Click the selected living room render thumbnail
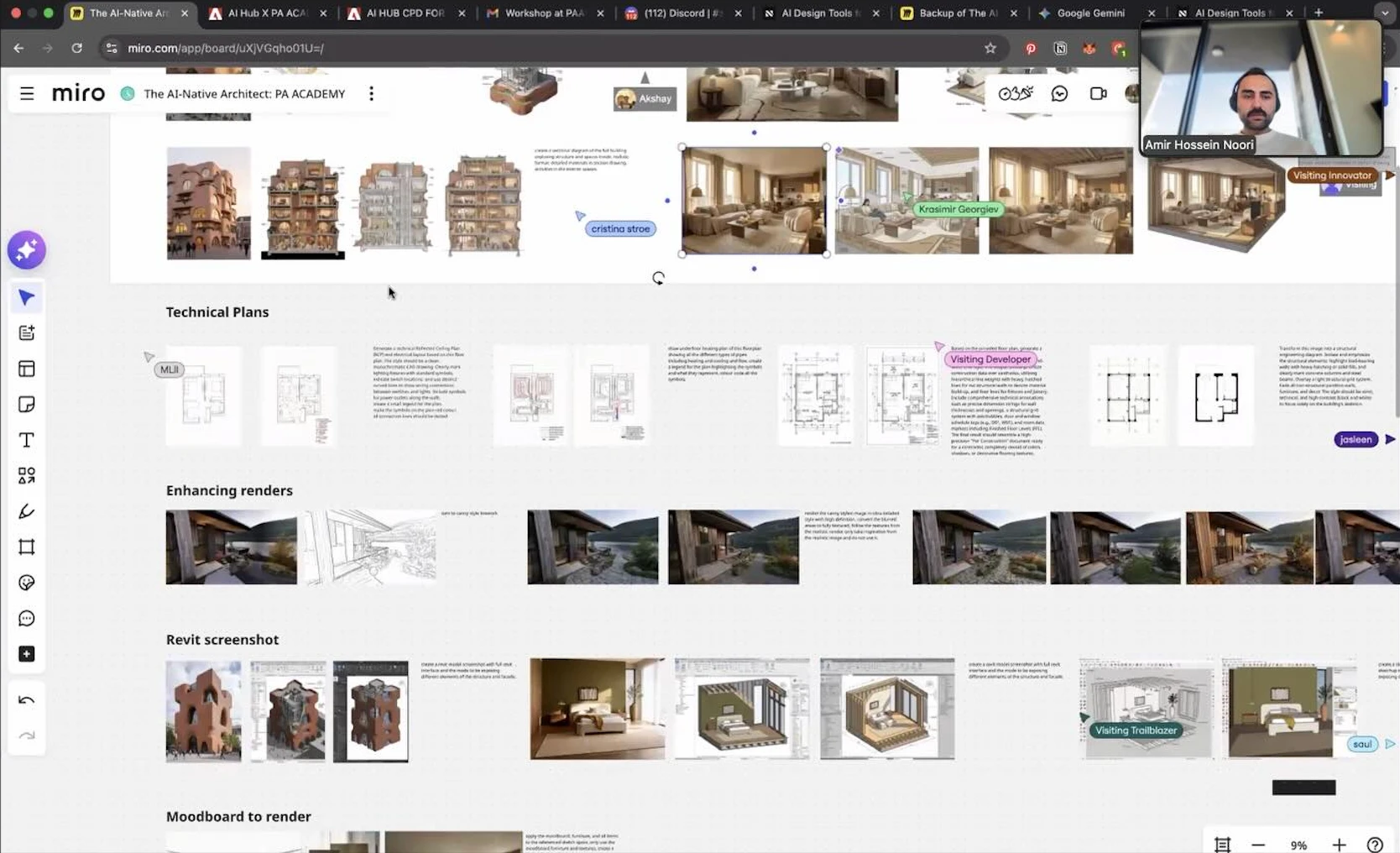This screenshot has height=853, width=1400. coord(754,201)
